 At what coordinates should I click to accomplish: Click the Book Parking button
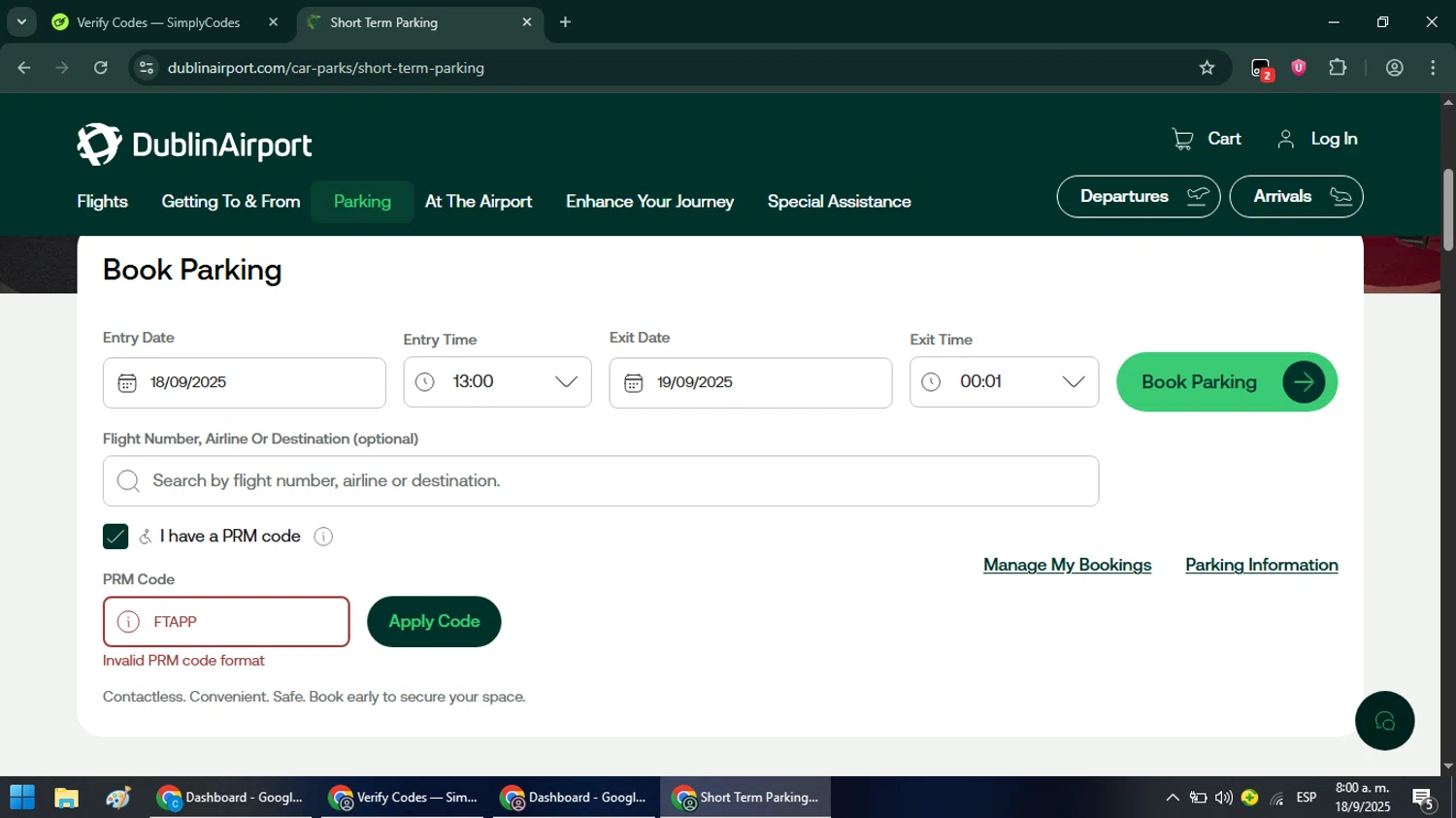click(x=1227, y=382)
